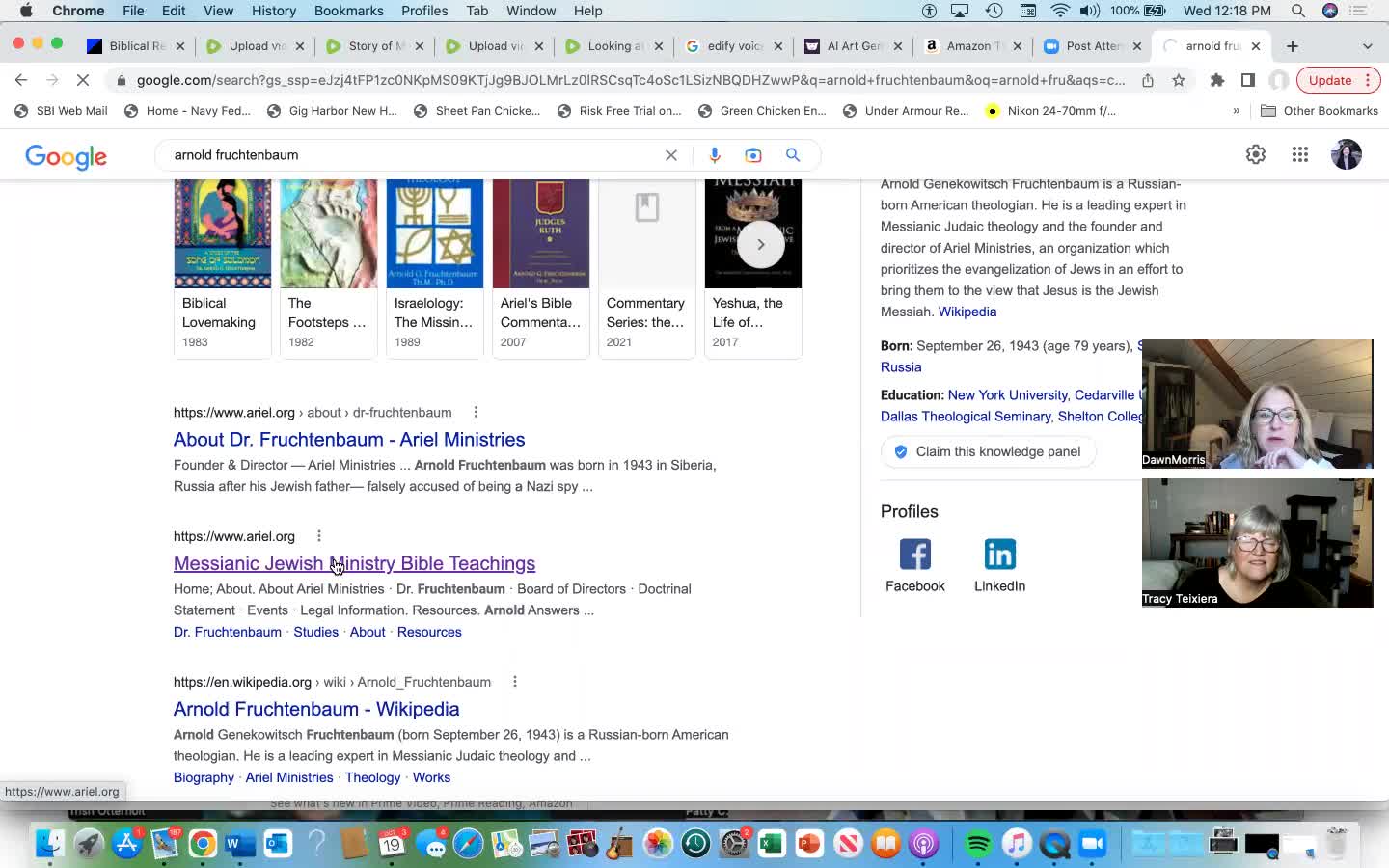
Task: Click the Chrome address bar
Action: tap(631, 80)
